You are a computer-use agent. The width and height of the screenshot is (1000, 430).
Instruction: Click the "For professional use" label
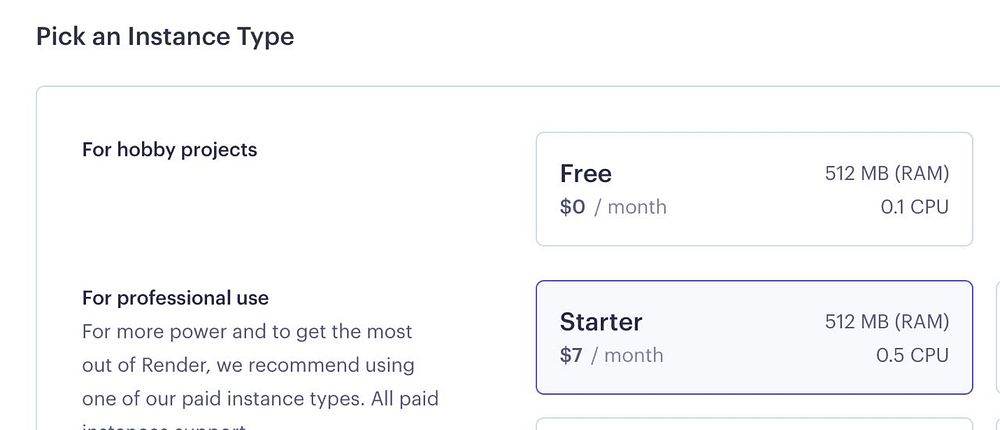[x=175, y=297]
